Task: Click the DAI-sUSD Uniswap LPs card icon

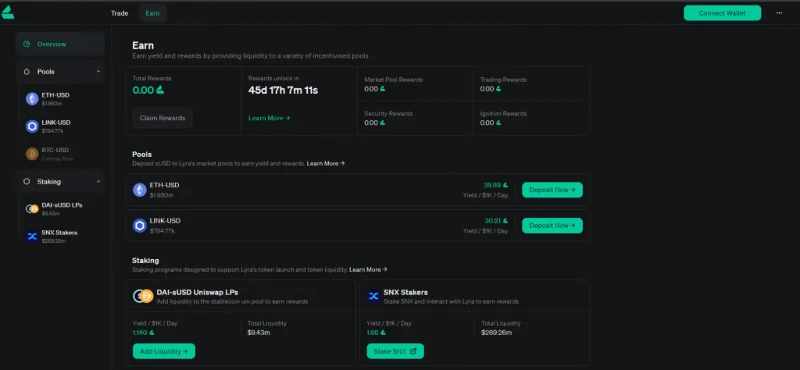Action: click(x=143, y=296)
